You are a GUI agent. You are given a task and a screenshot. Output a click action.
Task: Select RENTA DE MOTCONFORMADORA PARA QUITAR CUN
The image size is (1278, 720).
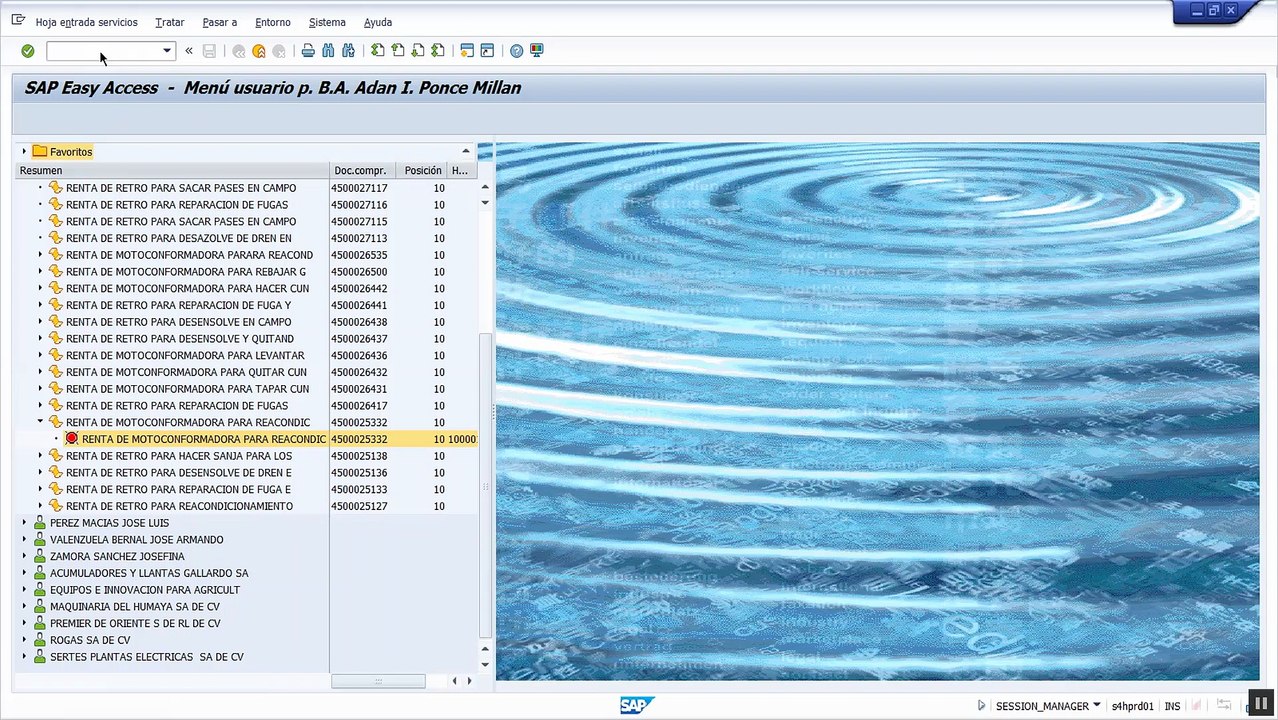point(186,372)
